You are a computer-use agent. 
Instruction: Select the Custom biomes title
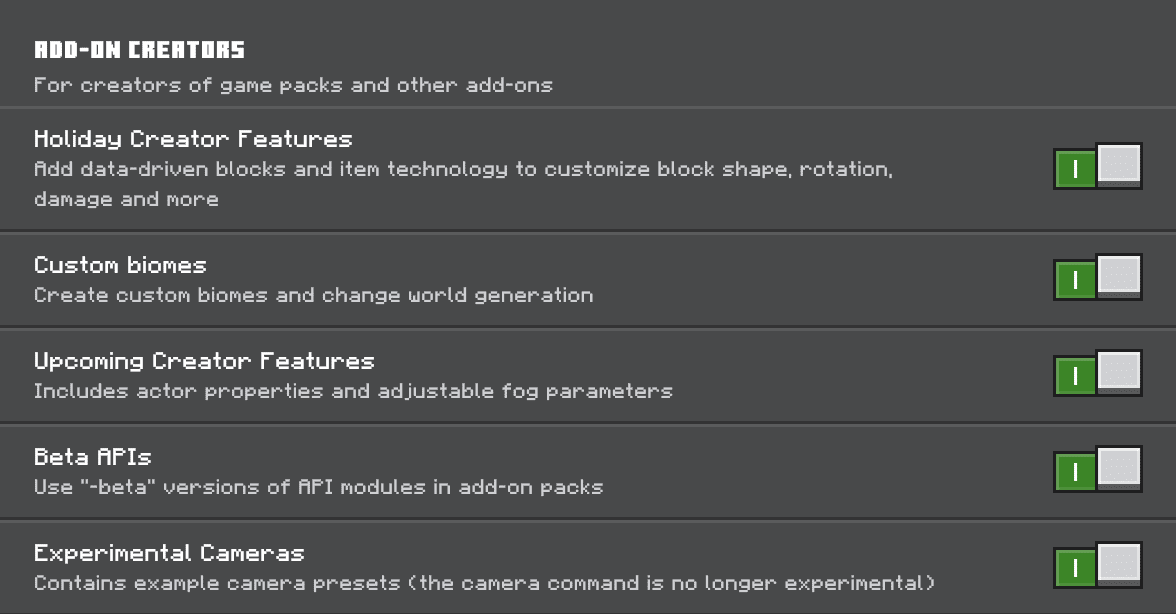pyautogui.click(x=120, y=265)
